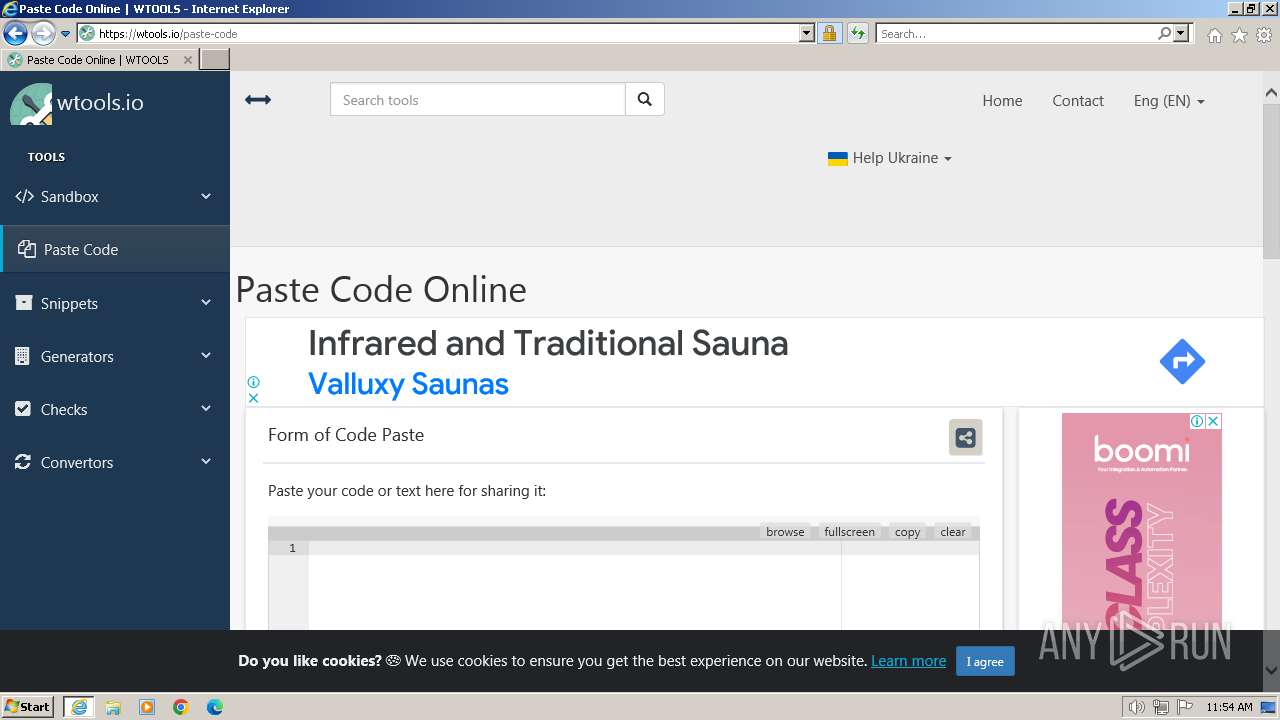The height and width of the screenshot is (720, 1280).
Task: Close the boomi ad with the X
Action: pos(1213,421)
